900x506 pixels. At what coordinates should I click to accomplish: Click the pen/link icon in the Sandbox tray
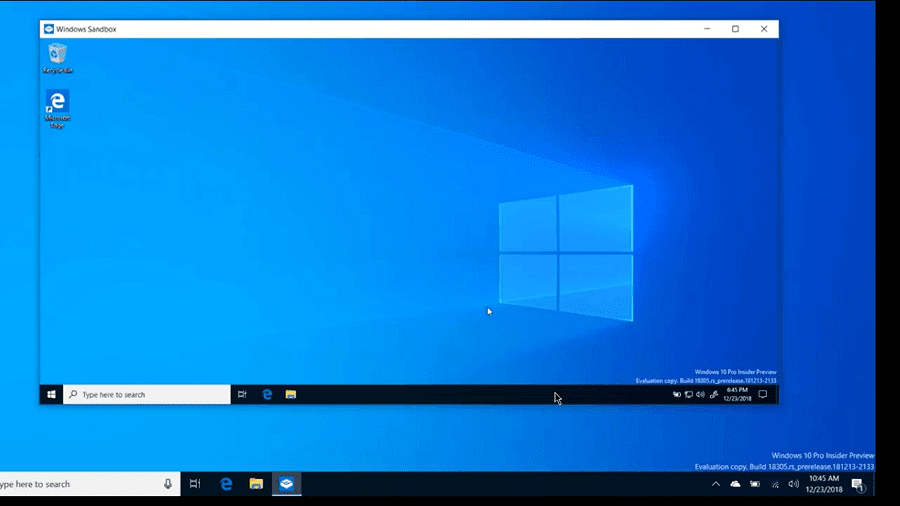714,395
